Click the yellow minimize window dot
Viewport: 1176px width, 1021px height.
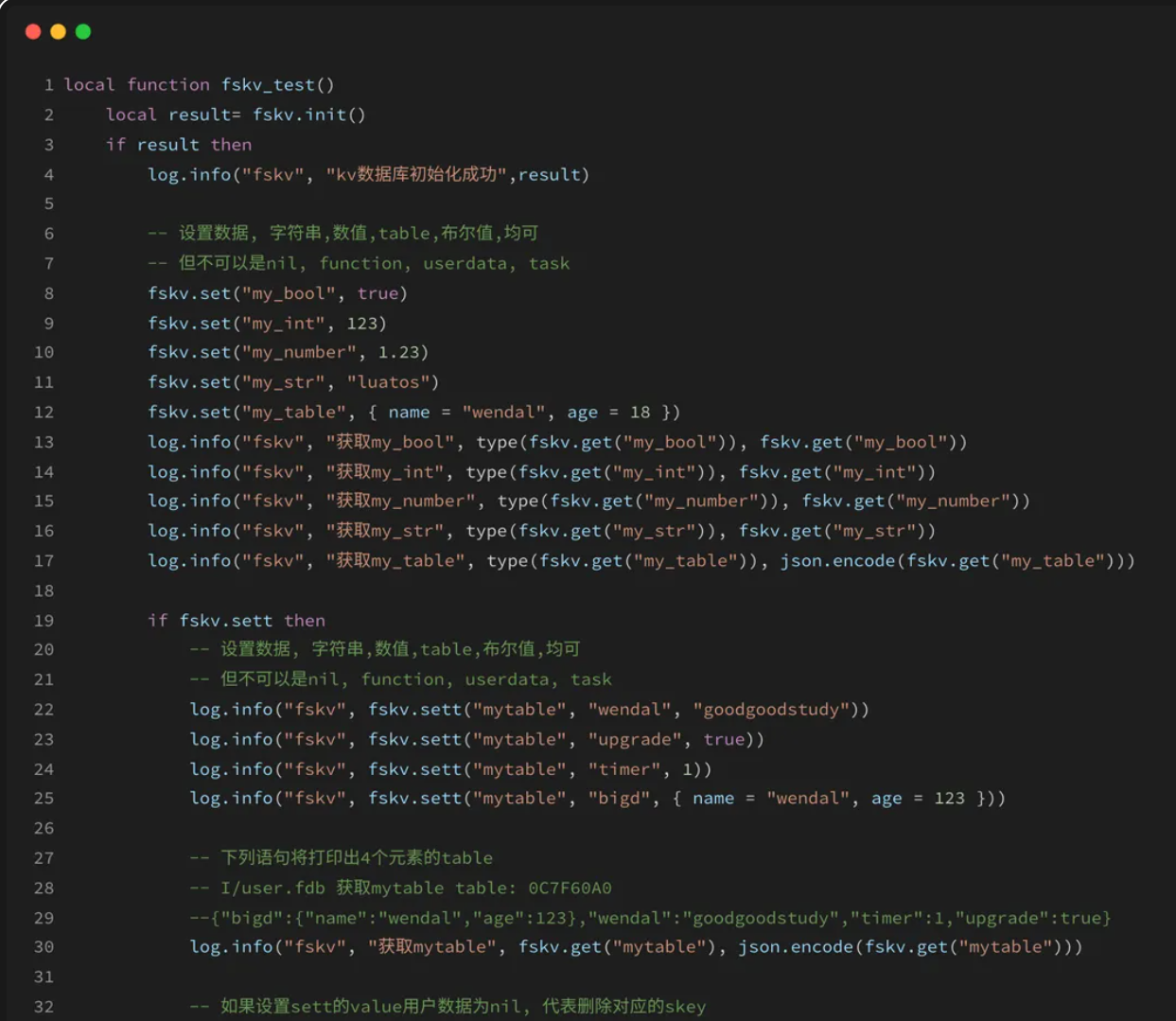coord(58,31)
